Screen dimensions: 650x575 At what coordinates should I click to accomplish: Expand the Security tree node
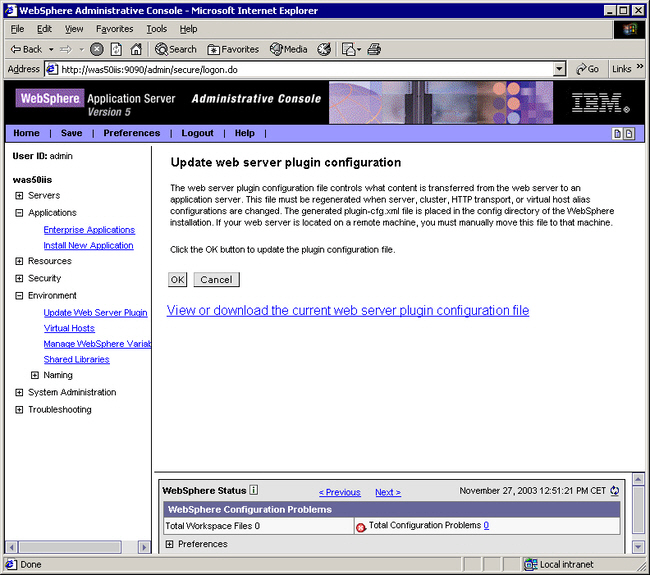(19, 278)
